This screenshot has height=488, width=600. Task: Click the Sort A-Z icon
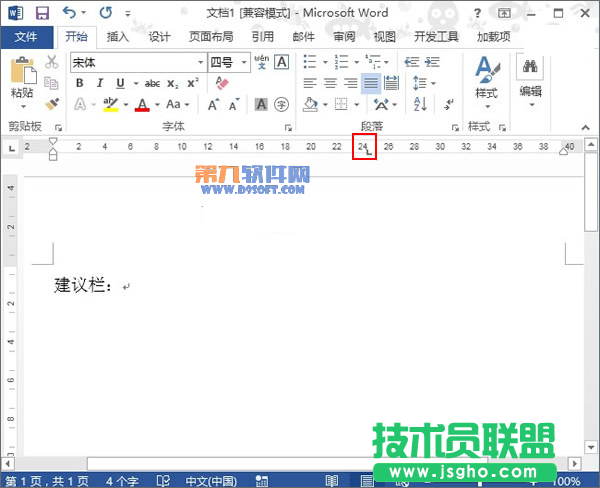tap(420, 104)
